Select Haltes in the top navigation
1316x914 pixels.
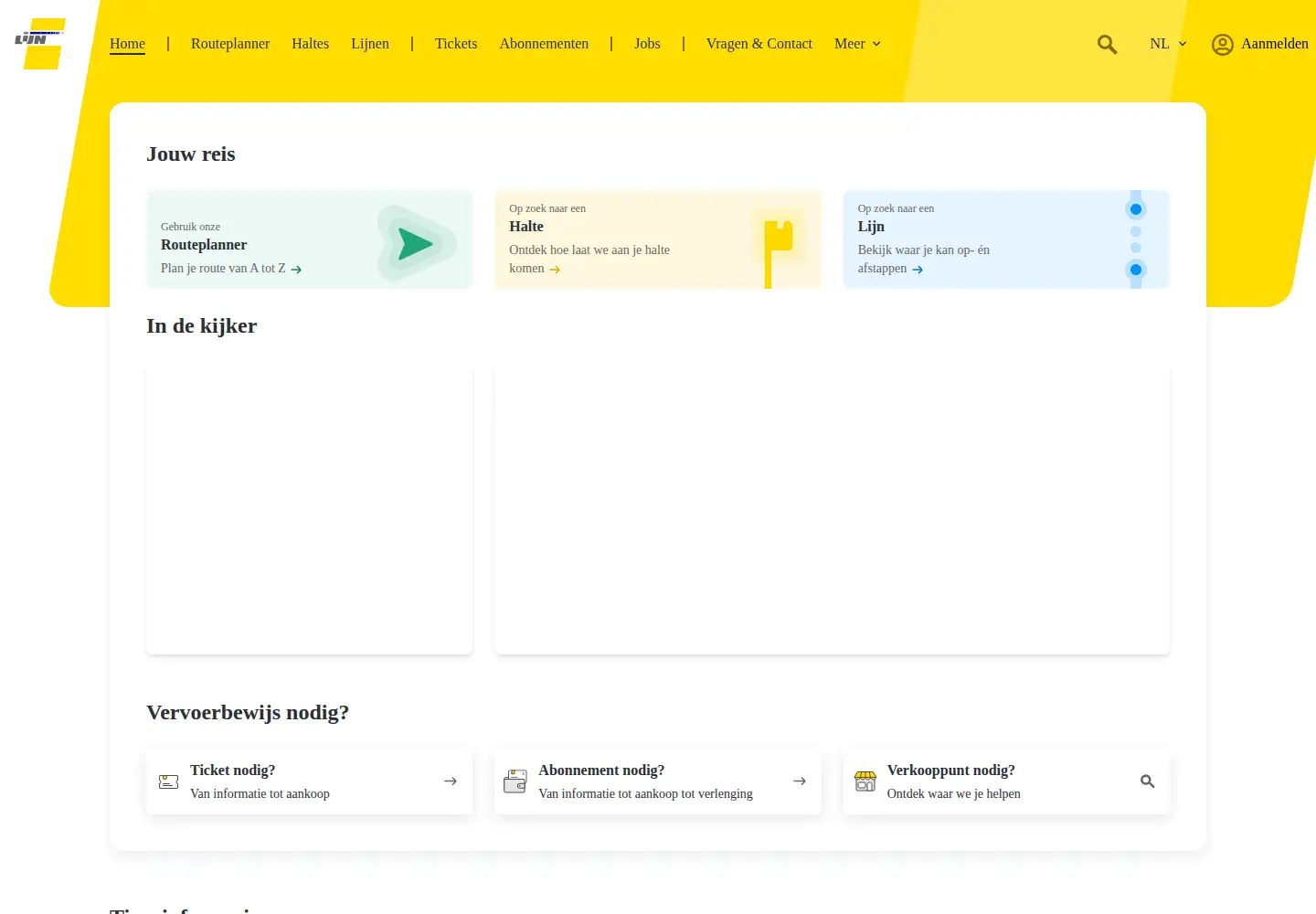pos(310,44)
